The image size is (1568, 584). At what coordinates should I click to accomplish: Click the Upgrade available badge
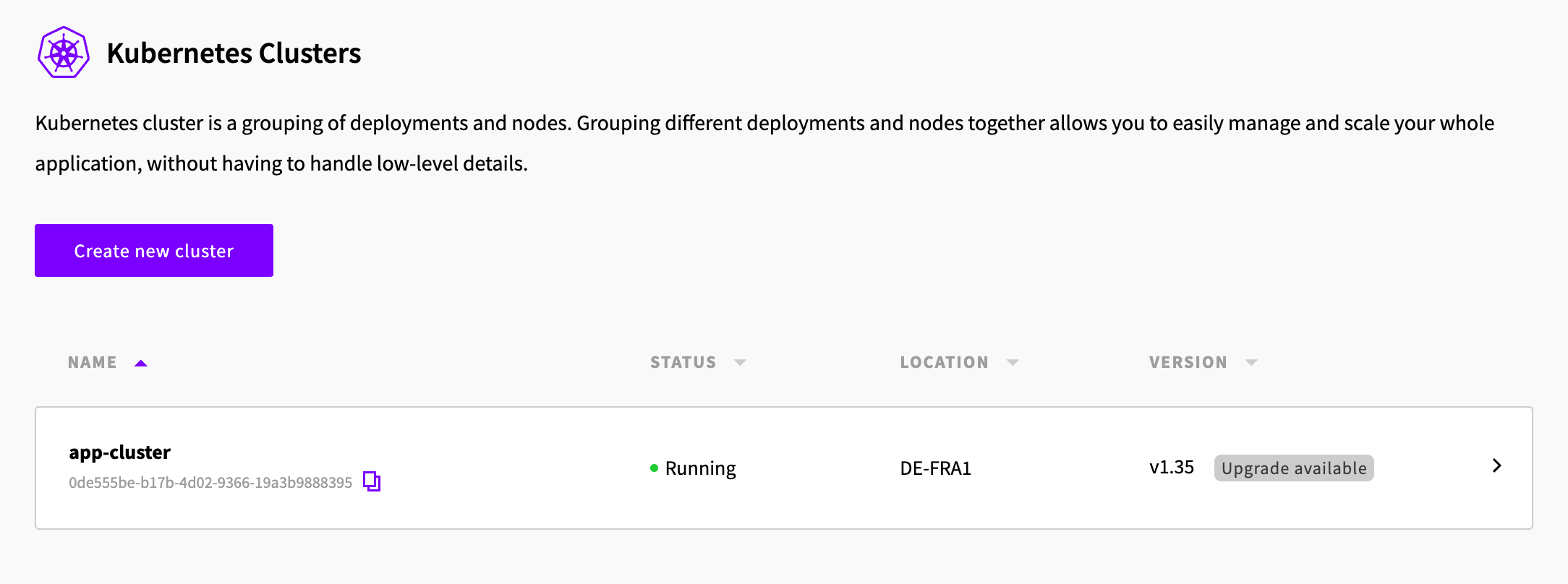1294,468
